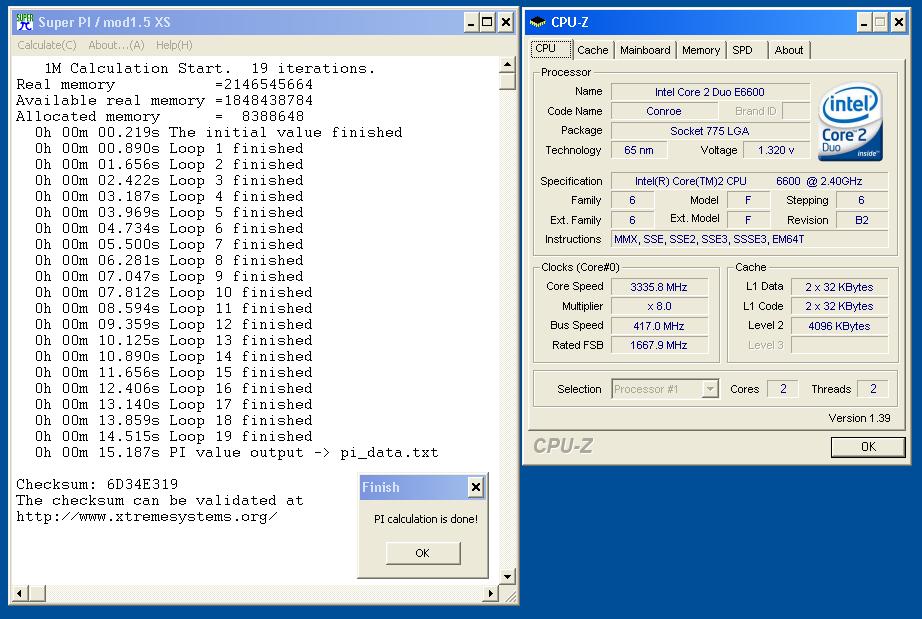
Task: Click the Super PI vertical scroll up arrow
Action: [507, 64]
